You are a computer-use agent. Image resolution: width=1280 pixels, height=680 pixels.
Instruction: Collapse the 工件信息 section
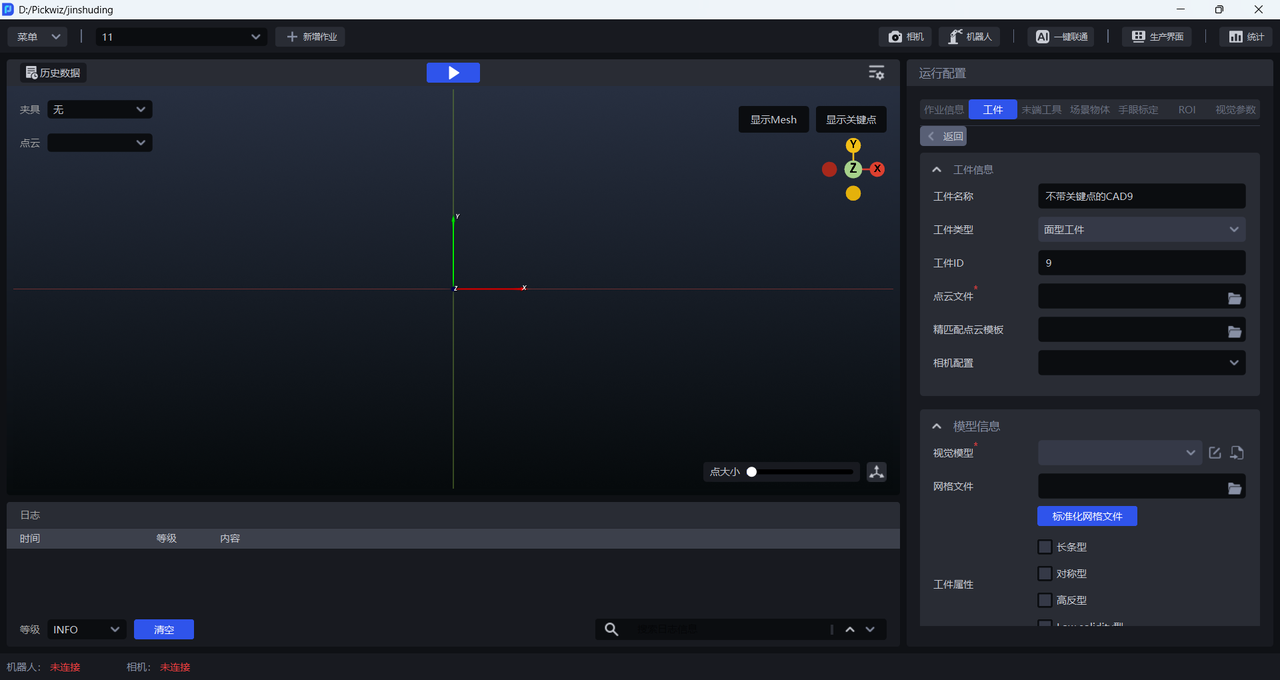937,170
